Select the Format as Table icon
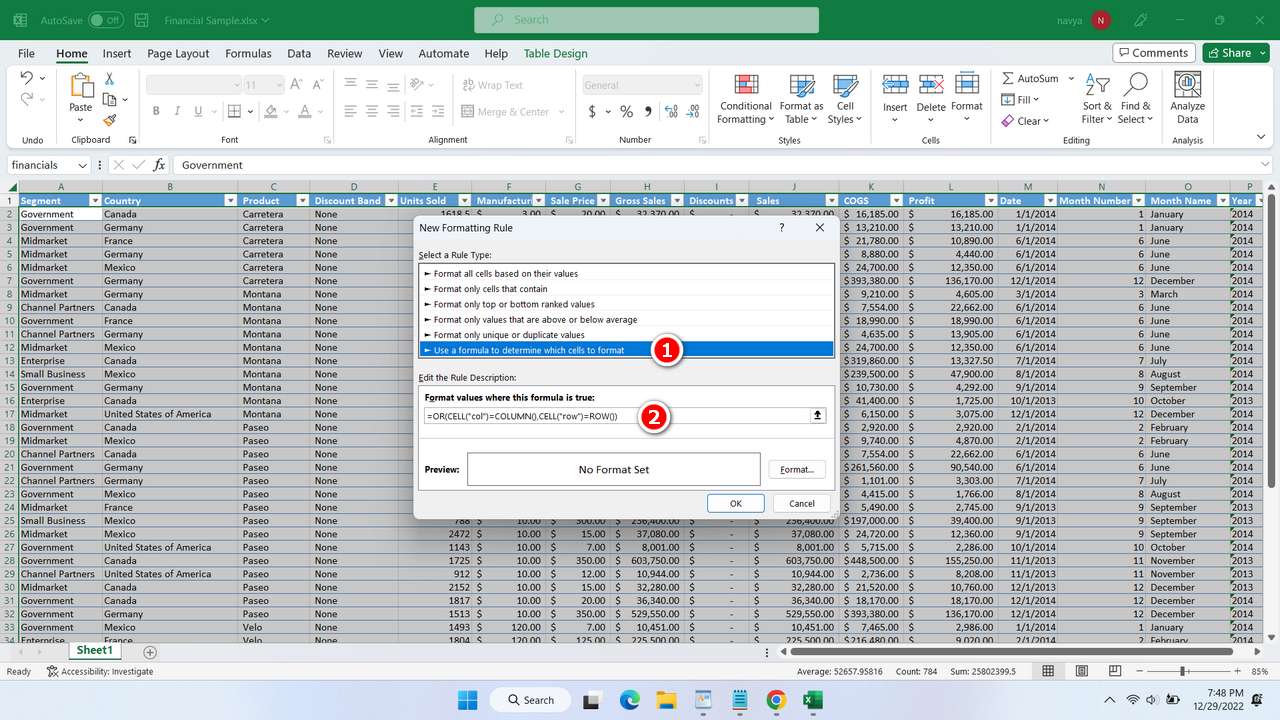Viewport: 1280px width, 720px height. click(x=801, y=99)
